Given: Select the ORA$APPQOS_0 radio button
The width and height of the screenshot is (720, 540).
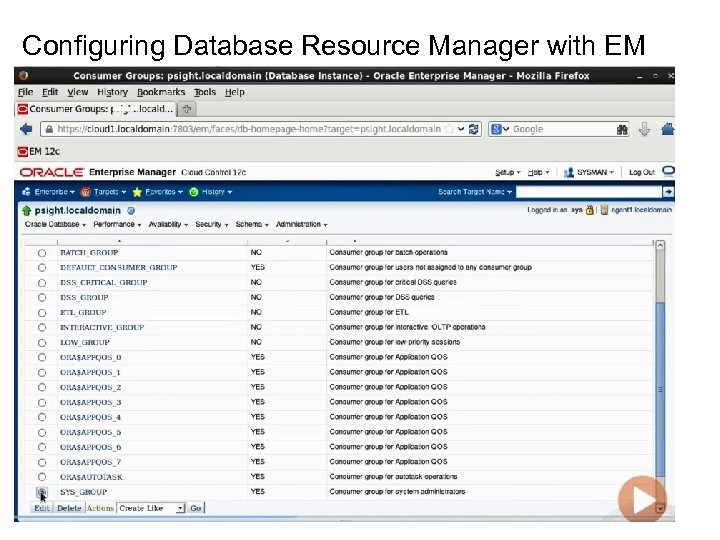Looking at the screenshot, I should (x=42, y=357).
